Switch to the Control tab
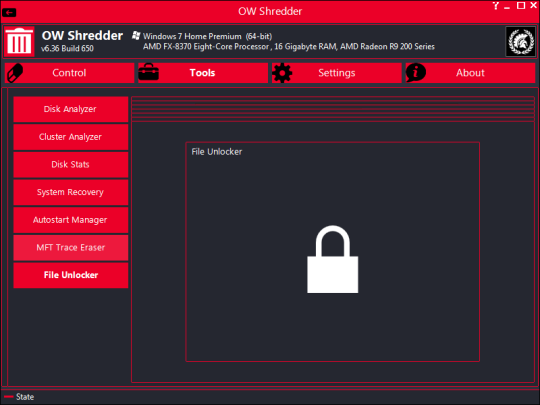 click(x=70, y=73)
